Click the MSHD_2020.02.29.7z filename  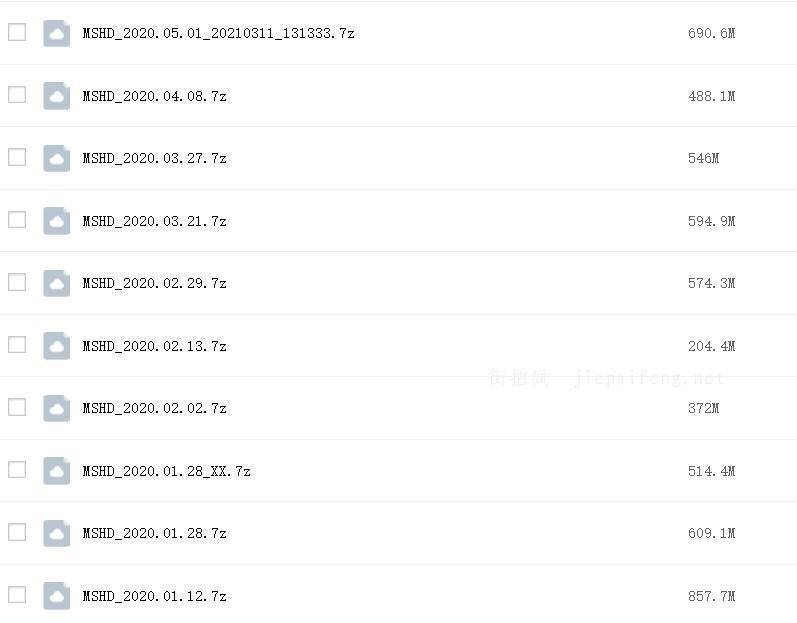point(154,284)
